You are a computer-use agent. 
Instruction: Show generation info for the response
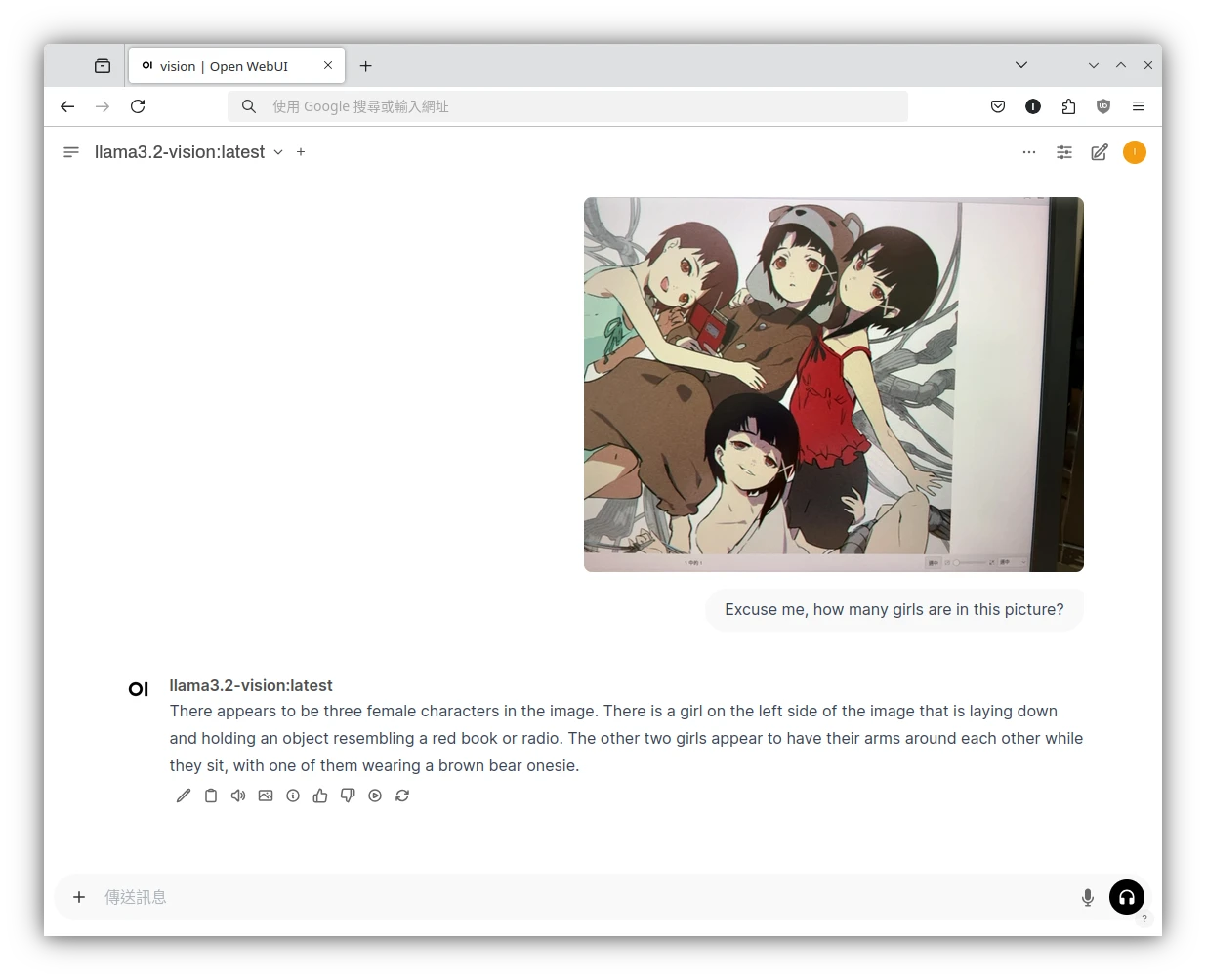(x=293, y=796)
